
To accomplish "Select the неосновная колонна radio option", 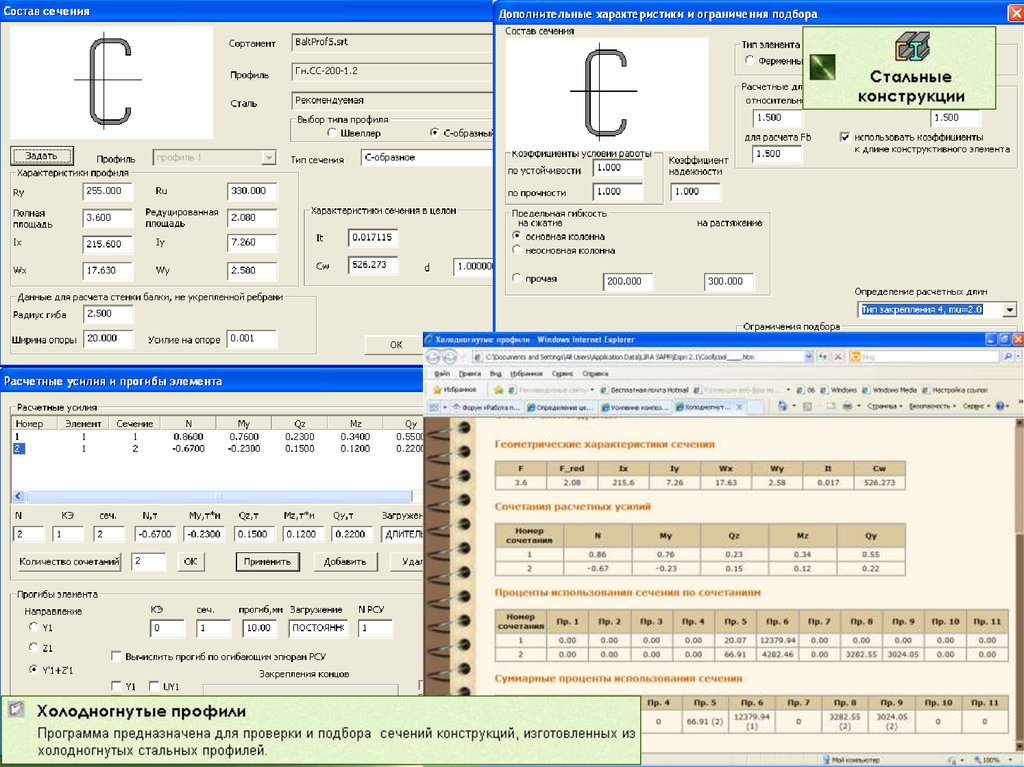I will click(x=516, y=250).
